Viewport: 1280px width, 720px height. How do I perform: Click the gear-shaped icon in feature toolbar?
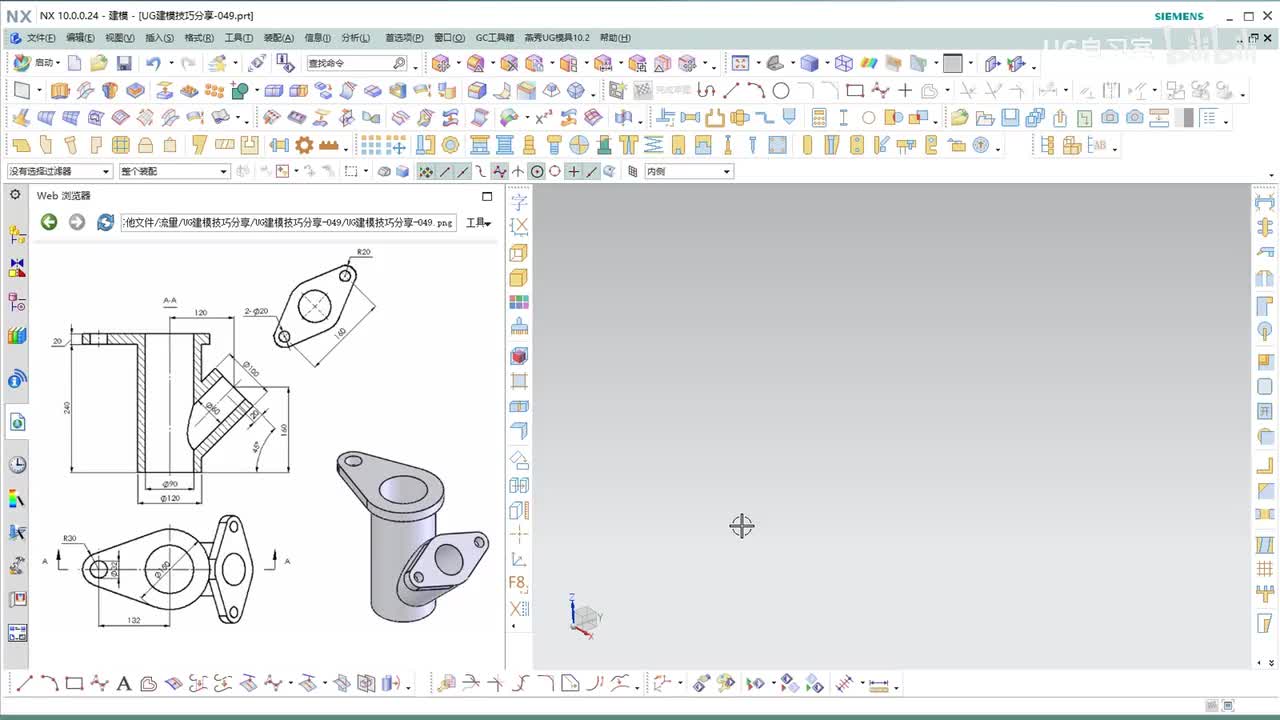304,145
